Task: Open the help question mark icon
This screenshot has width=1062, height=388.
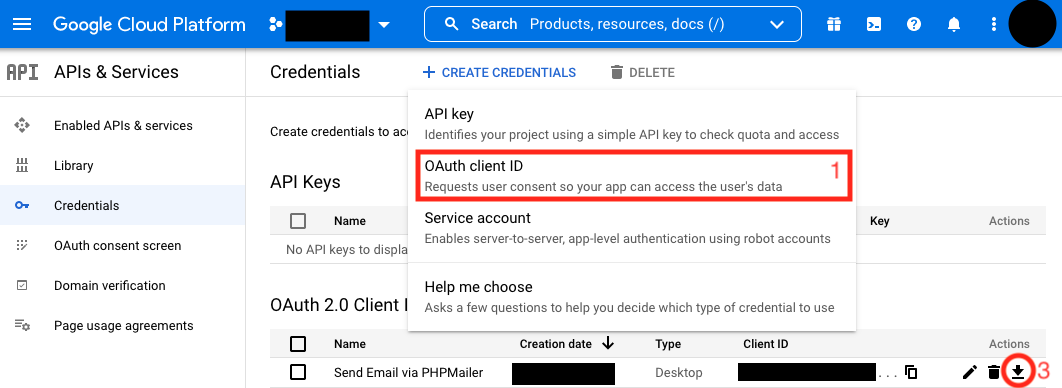Action: click(x=914, y=24)
